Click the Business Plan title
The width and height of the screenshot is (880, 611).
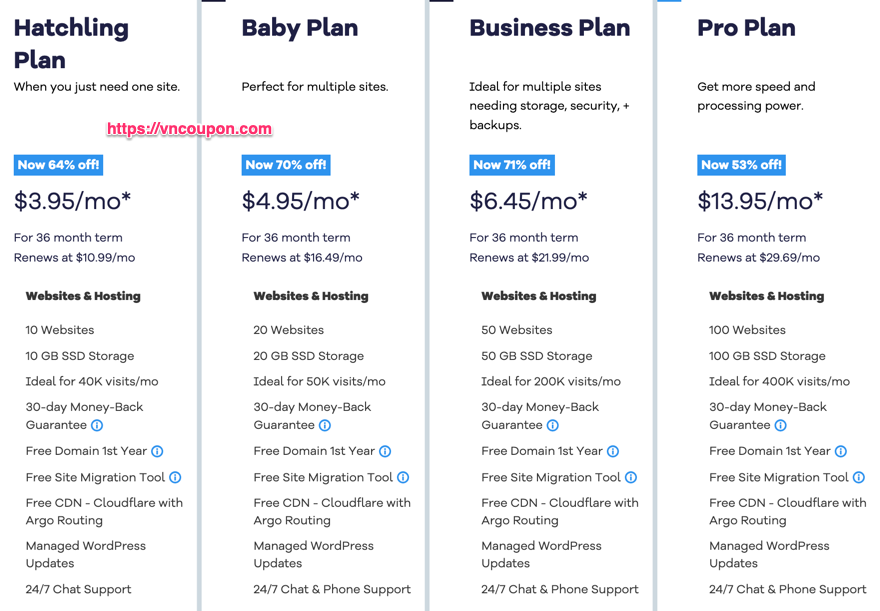(x=550, y=28)
